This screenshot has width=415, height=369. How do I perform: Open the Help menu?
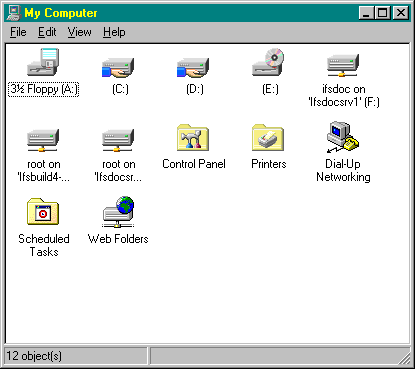[114, 32]
